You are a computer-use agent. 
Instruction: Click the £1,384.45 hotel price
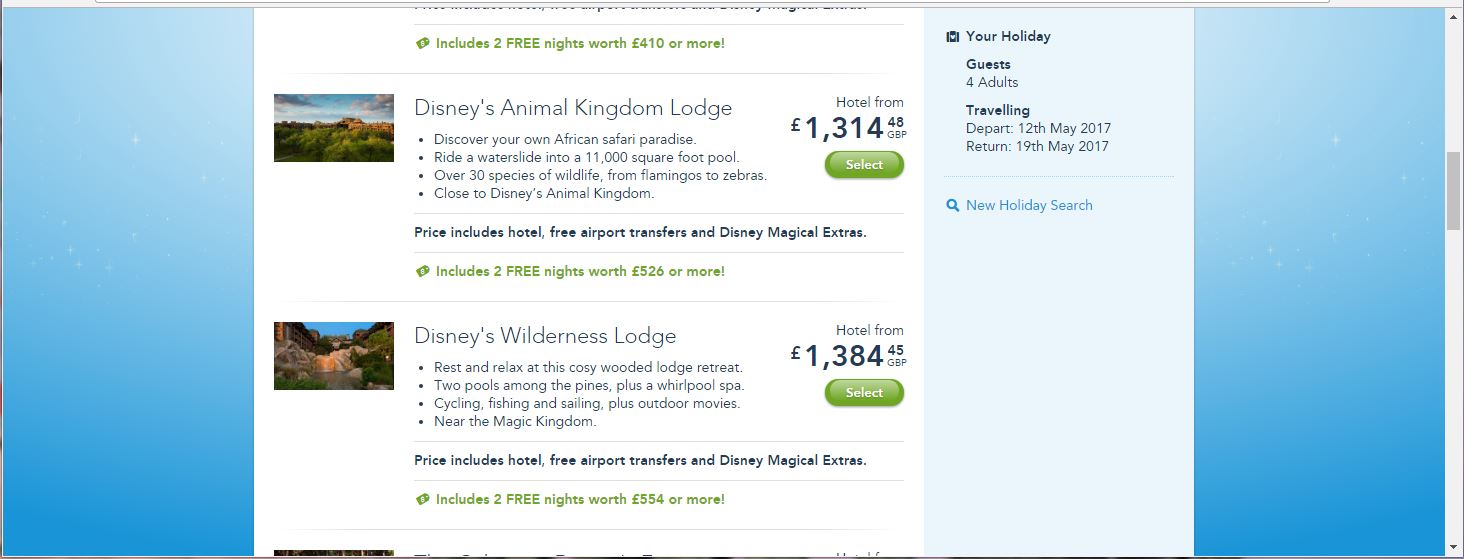(845, 356)
